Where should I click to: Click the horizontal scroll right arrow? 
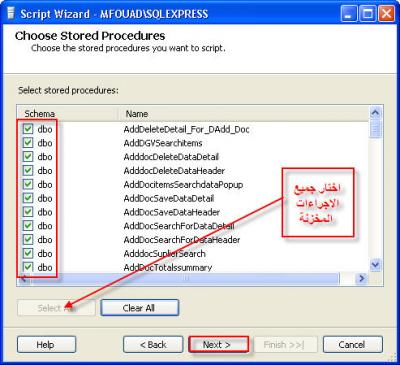tap(361, 278)
